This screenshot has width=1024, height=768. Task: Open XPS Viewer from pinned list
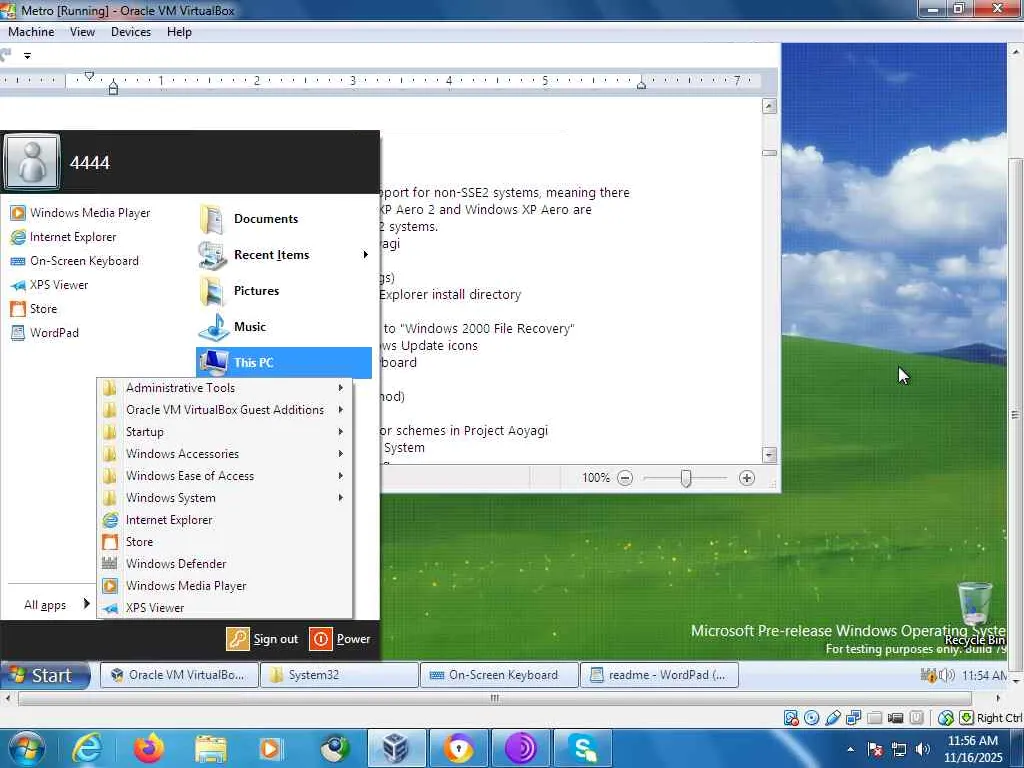(x=49, y=285)
